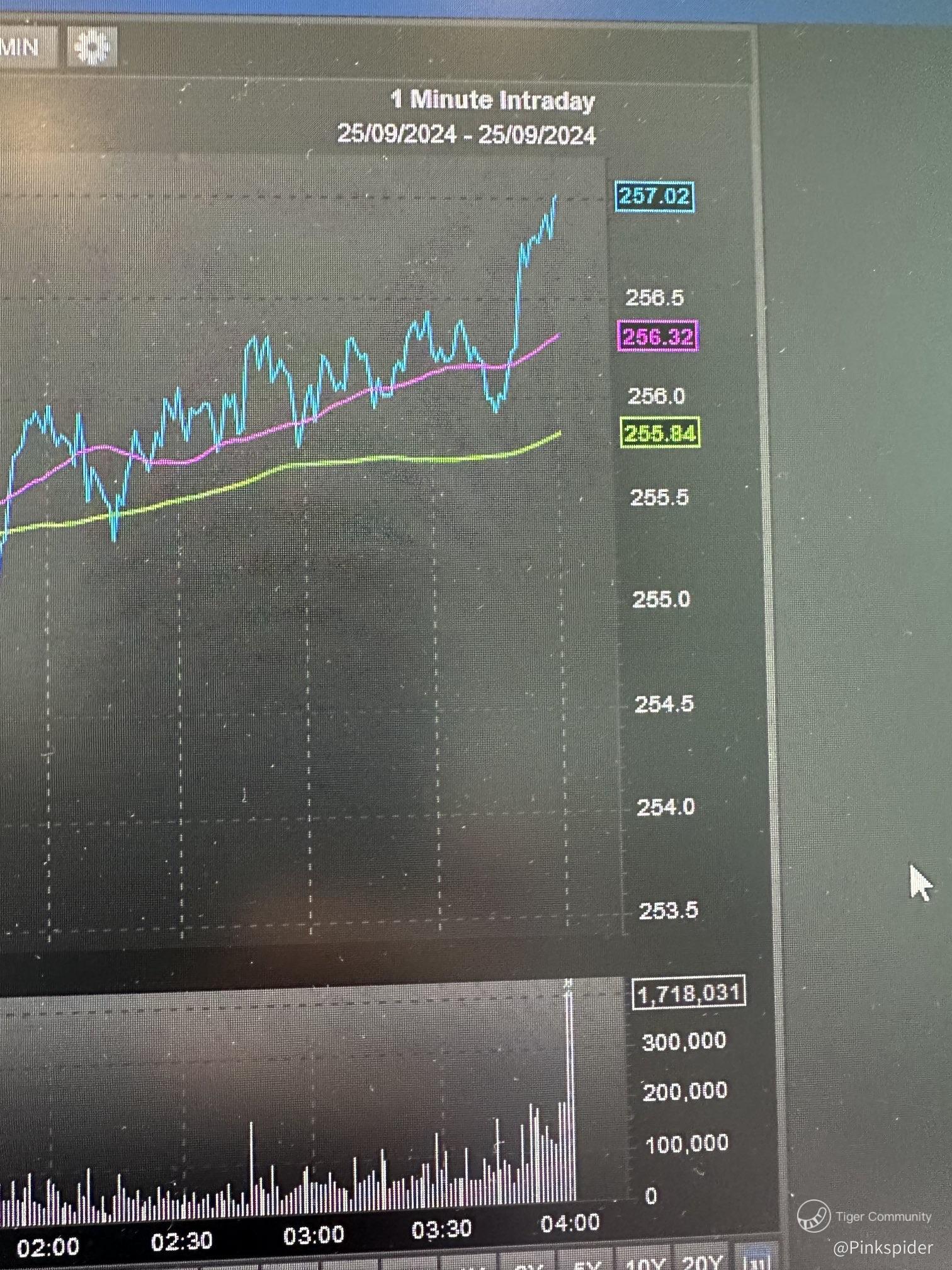952x1270 pixels.
Task: Click the 02:00 time axis label
Action: click(x=48, y=1247)
